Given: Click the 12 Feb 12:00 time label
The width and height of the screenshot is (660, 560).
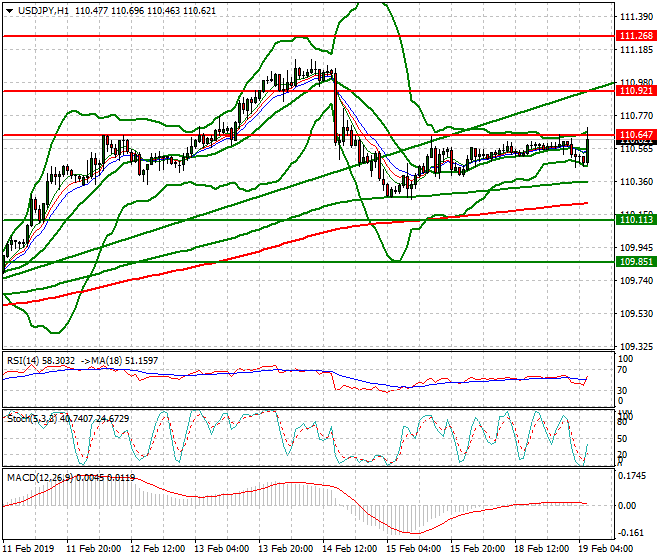Looking at the screenshot, I should tap(158, 549).
